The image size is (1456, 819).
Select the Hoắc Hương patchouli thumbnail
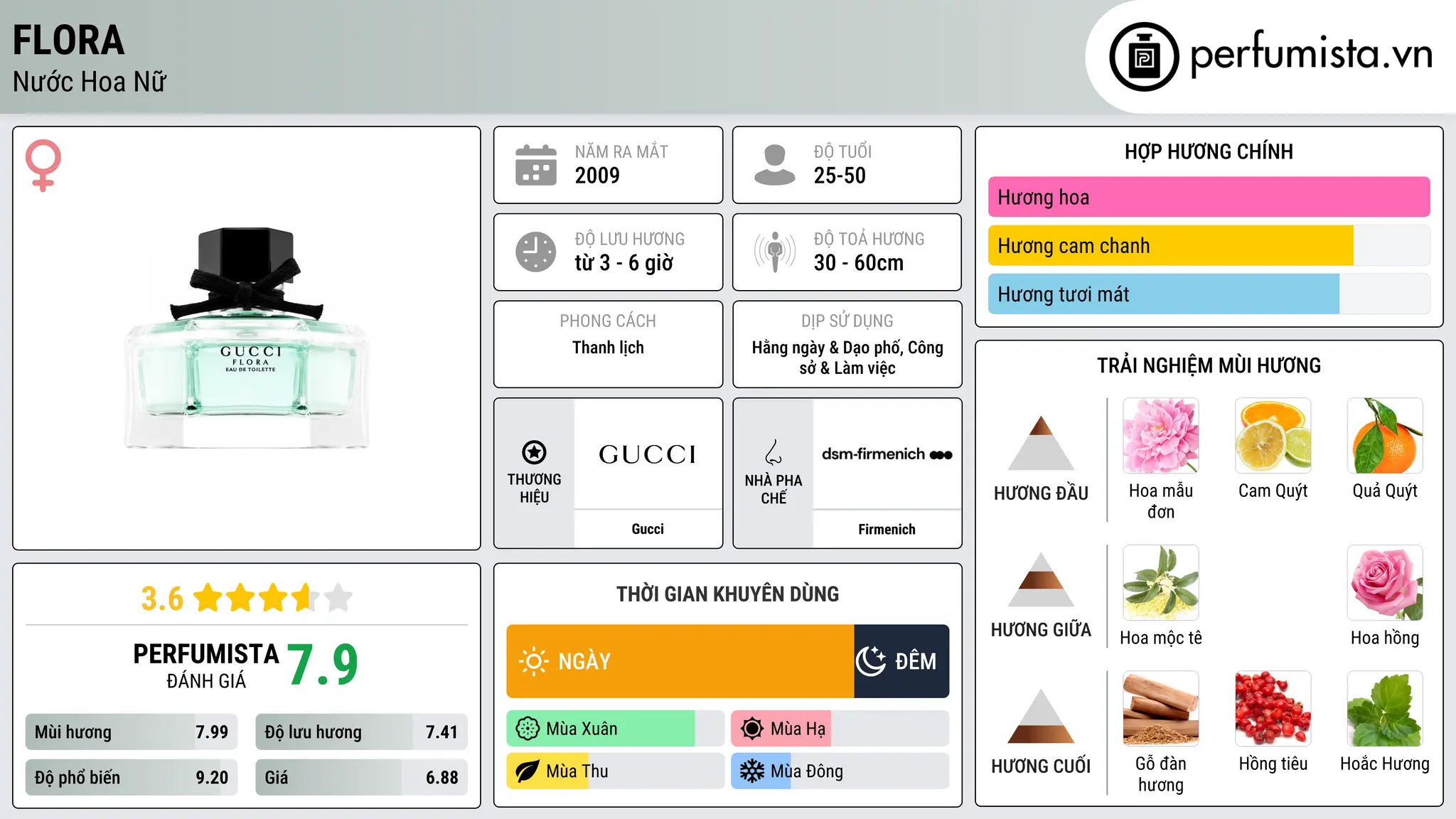(1385, 709)
